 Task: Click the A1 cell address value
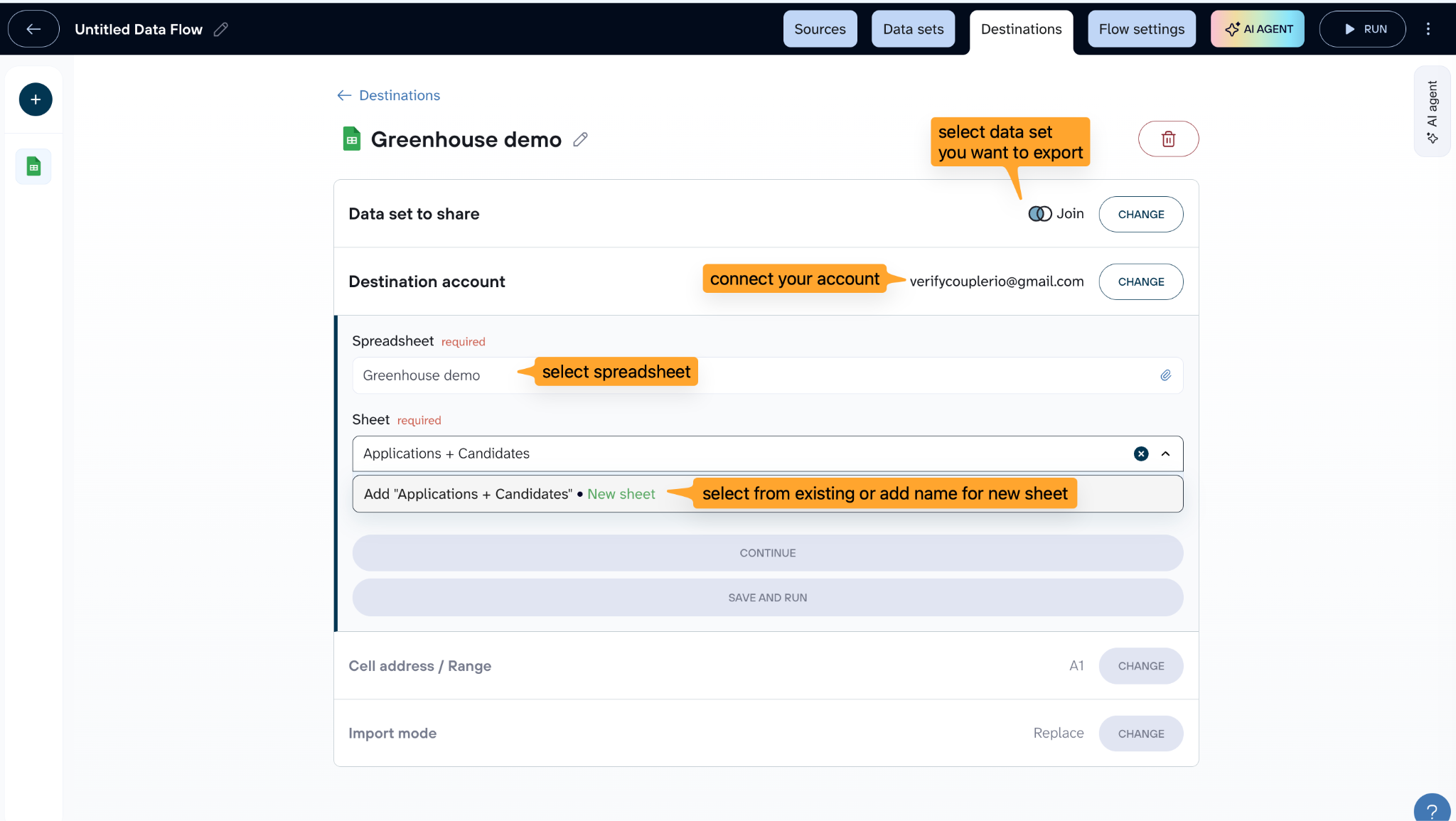tap(1076, 666)
